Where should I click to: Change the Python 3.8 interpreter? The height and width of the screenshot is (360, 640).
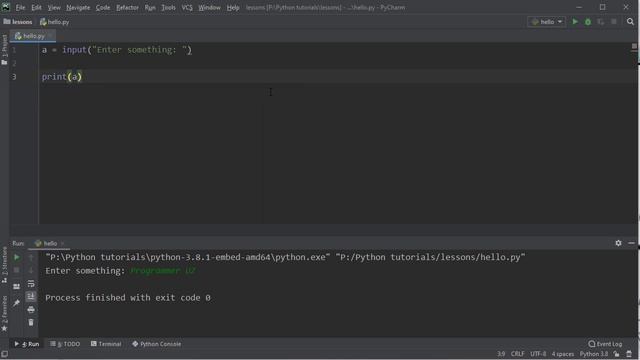594,354
